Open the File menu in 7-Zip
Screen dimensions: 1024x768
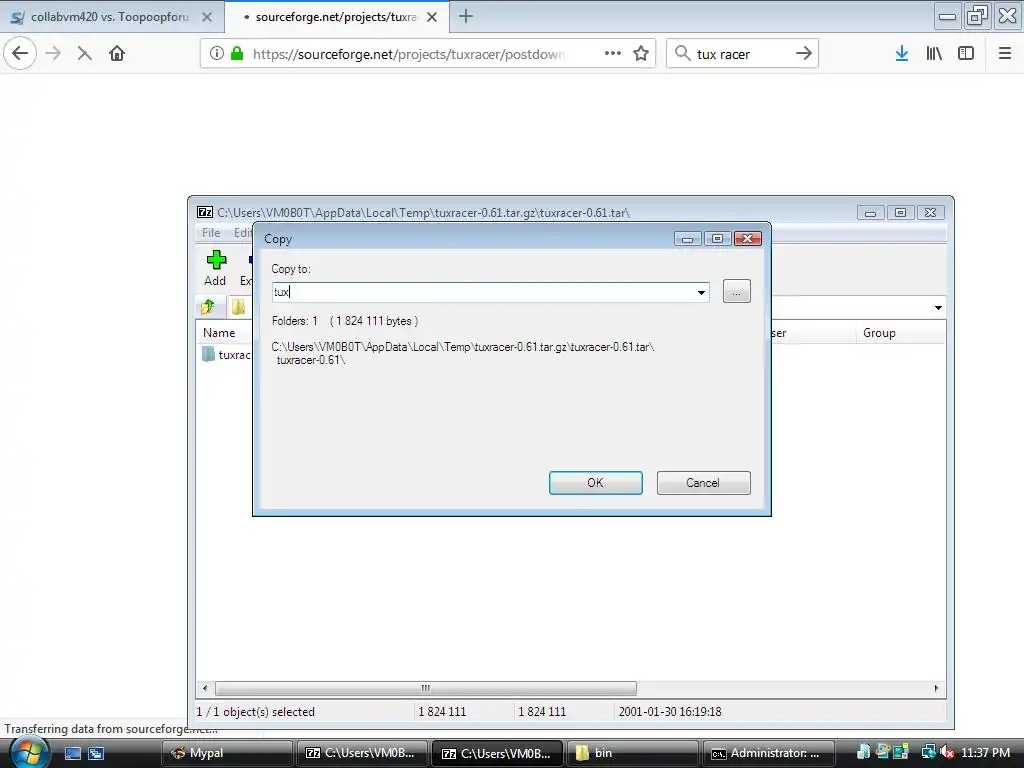click(x=211, y=232)
